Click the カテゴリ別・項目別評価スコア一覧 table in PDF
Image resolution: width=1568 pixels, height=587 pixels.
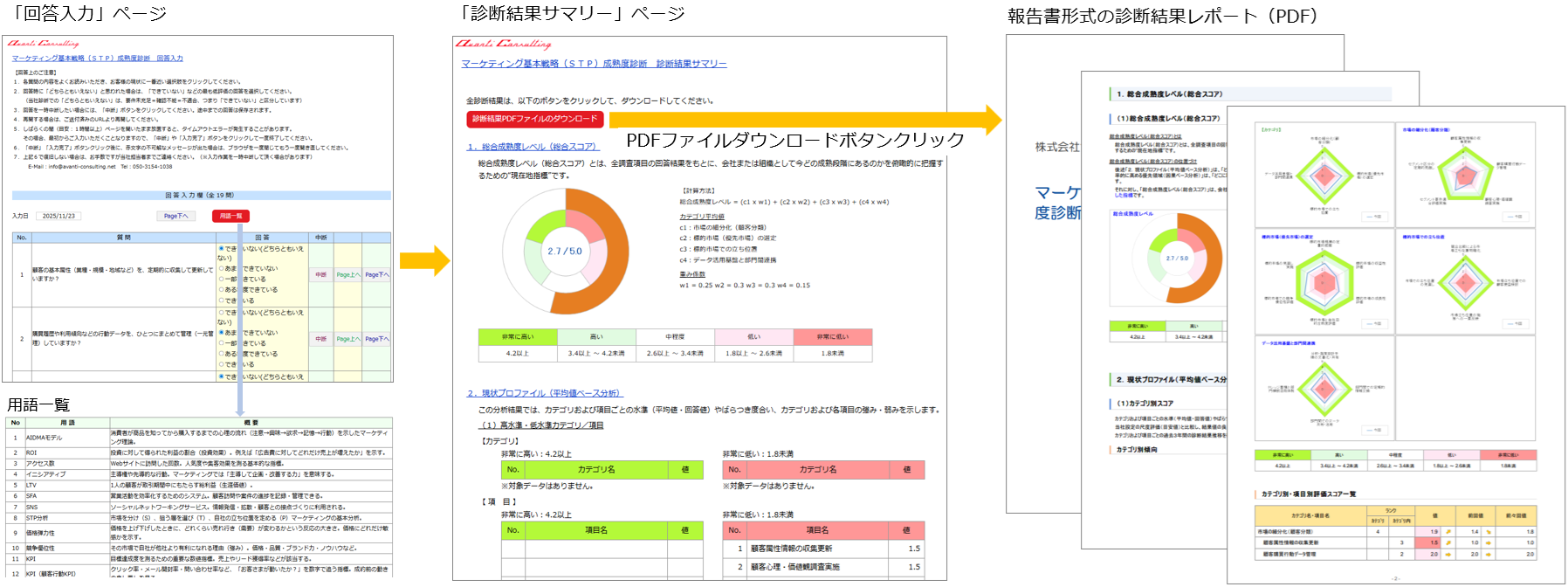coord(1395,531)
